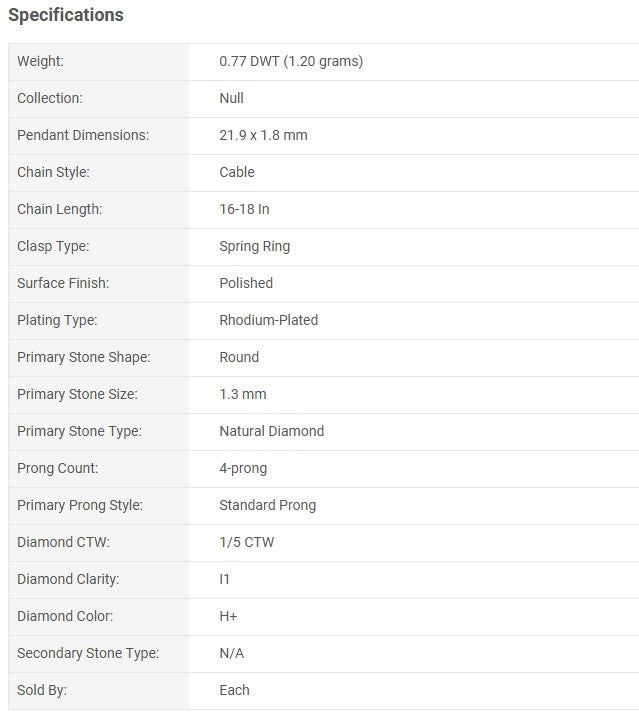Select the Standard Prong value
Screen dimensions: 639x716
click(x=267, y=505)
